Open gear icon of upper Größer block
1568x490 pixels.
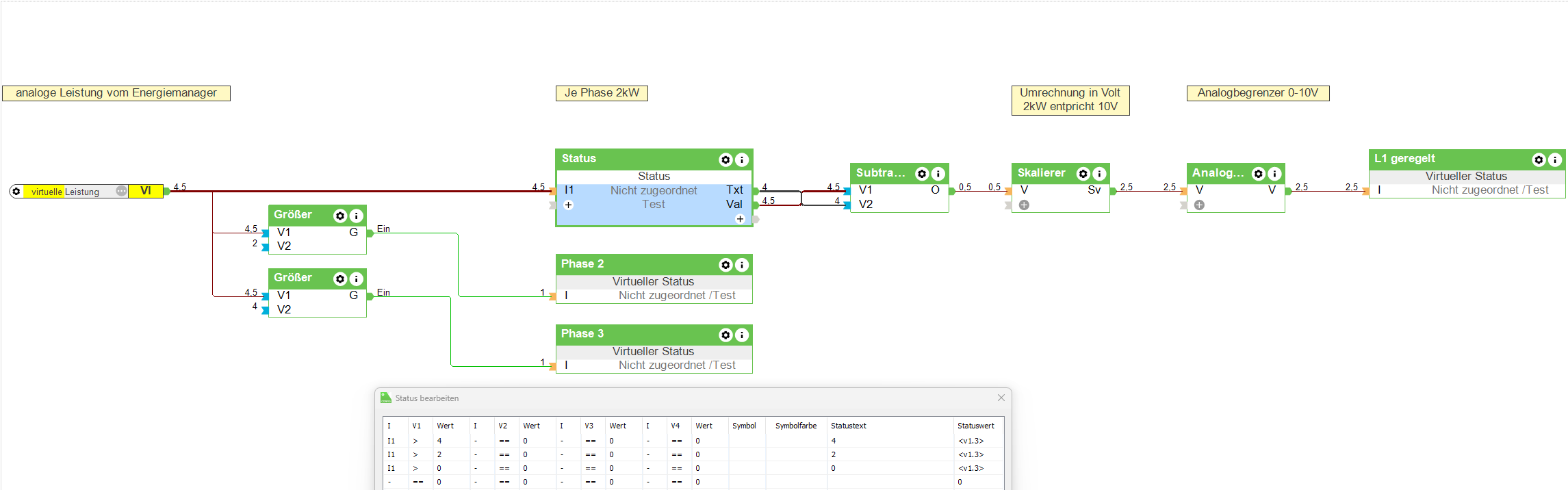point(339,216)
